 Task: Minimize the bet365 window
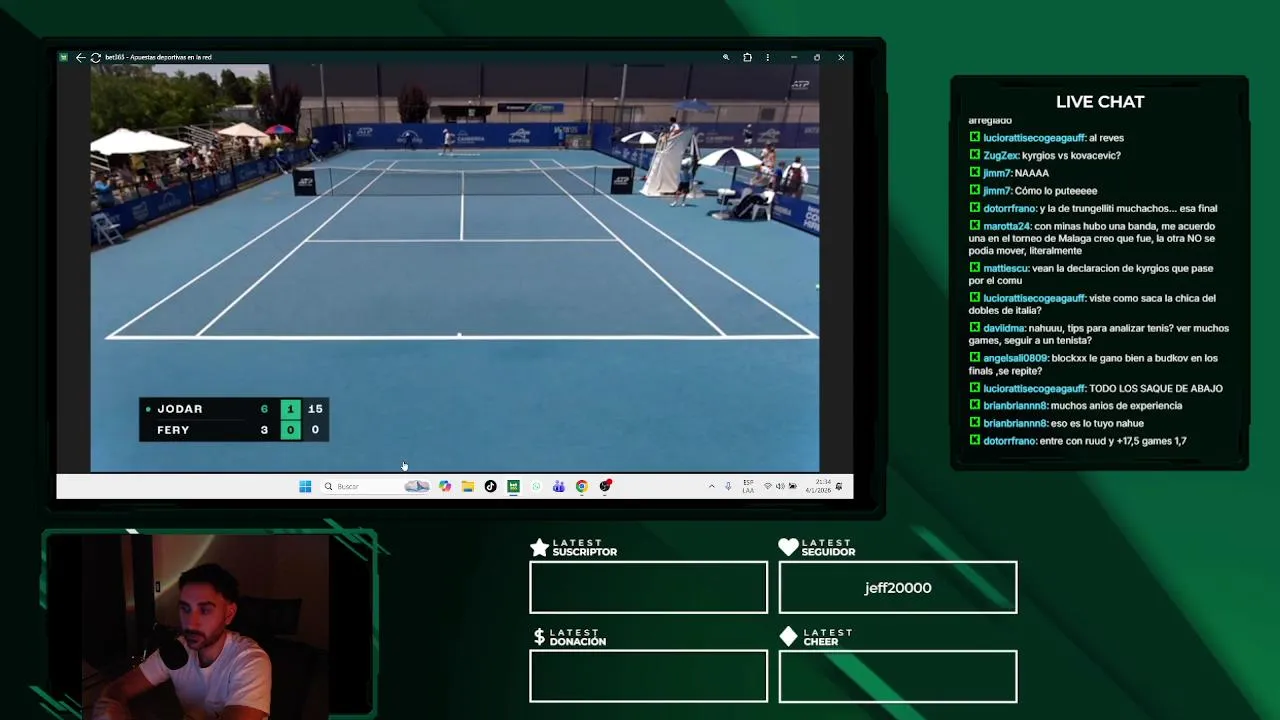(793, 57)
